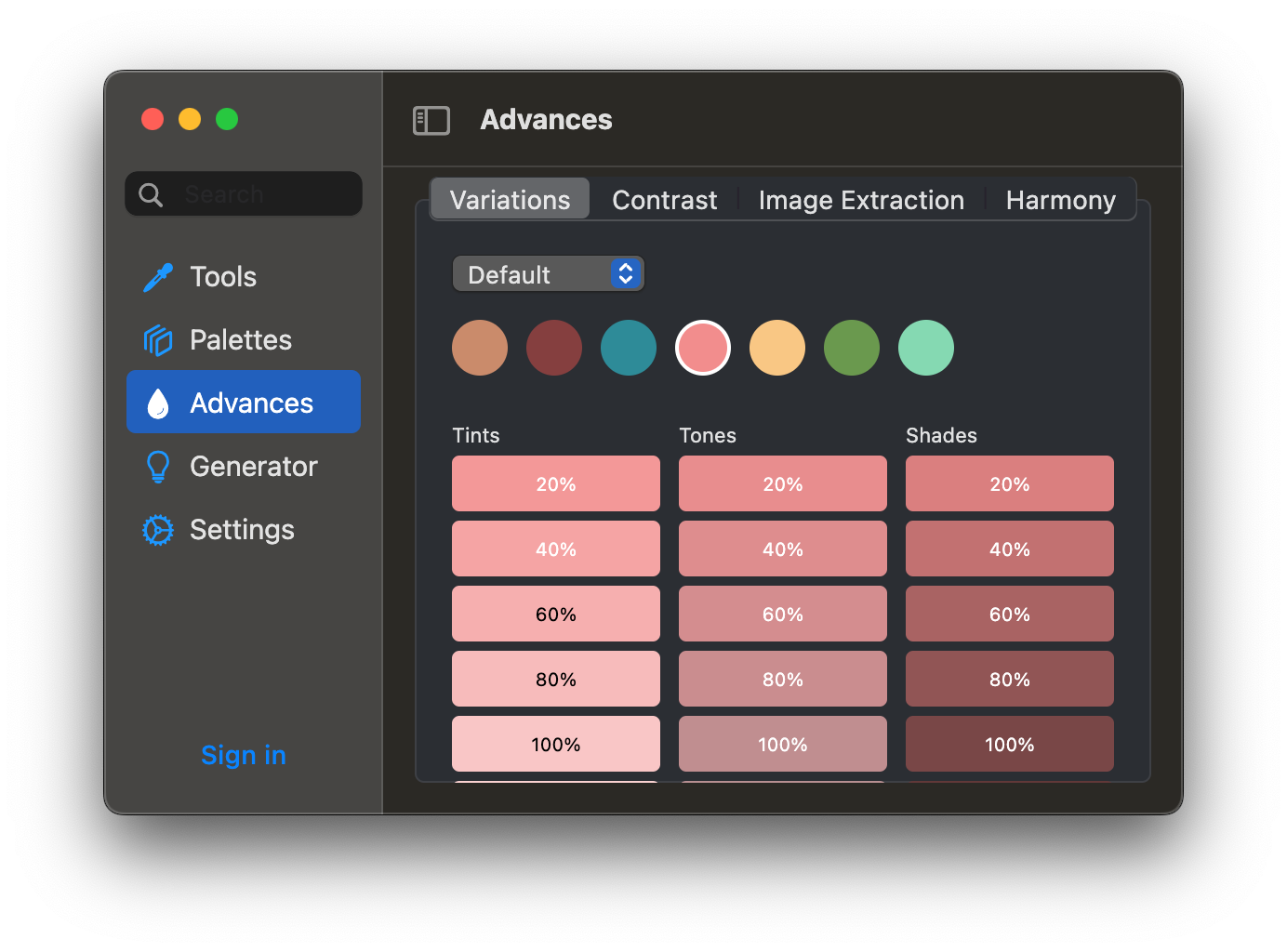Open Settings via the gear icon
Screen dimensions: 1287x952
point(158,530)
